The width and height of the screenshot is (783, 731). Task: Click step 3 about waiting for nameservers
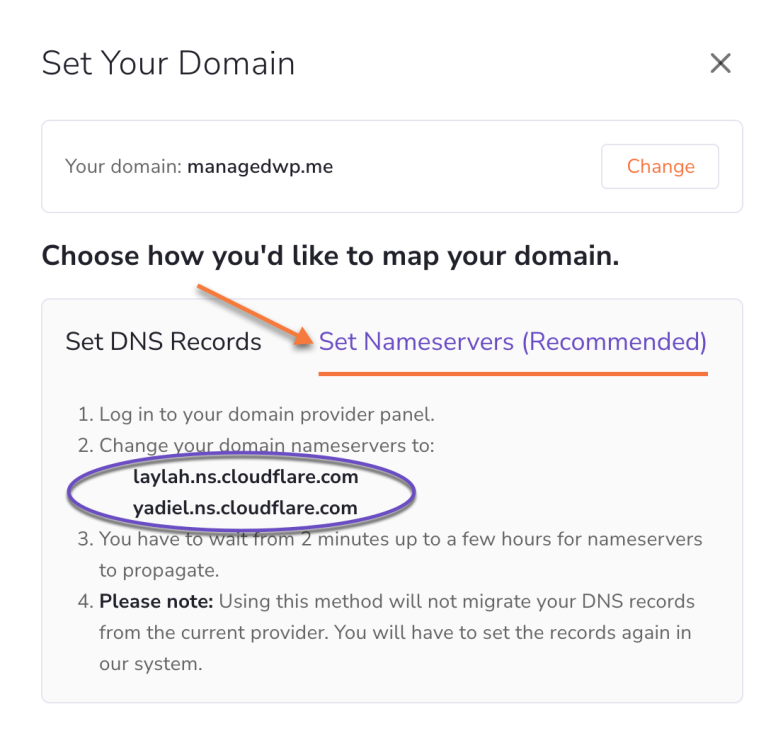pyautogui.click(x=400, y=539)
